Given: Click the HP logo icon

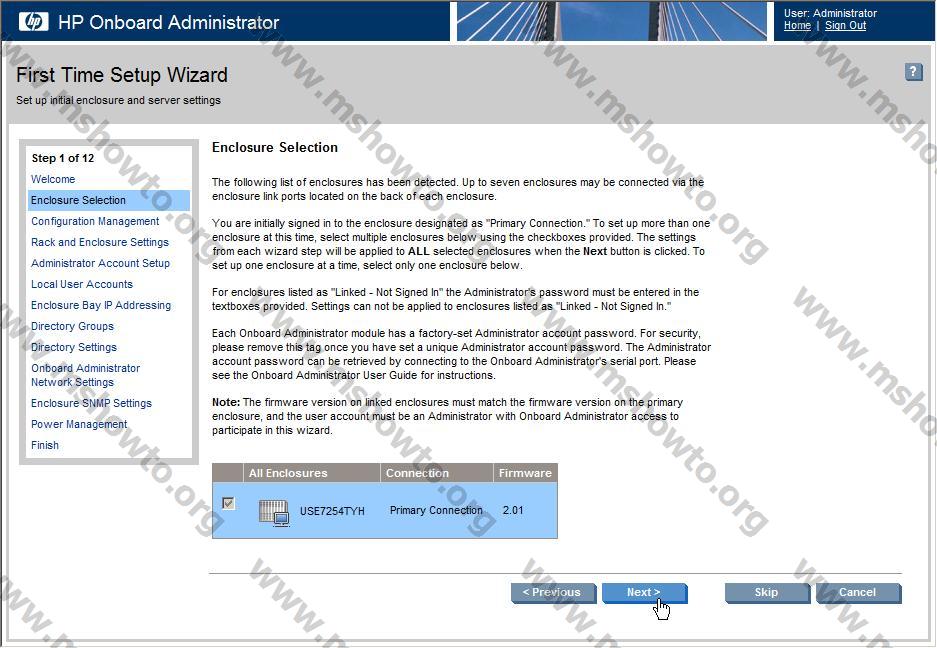Looking at the screenshot, I should click(x=33, y=22).
